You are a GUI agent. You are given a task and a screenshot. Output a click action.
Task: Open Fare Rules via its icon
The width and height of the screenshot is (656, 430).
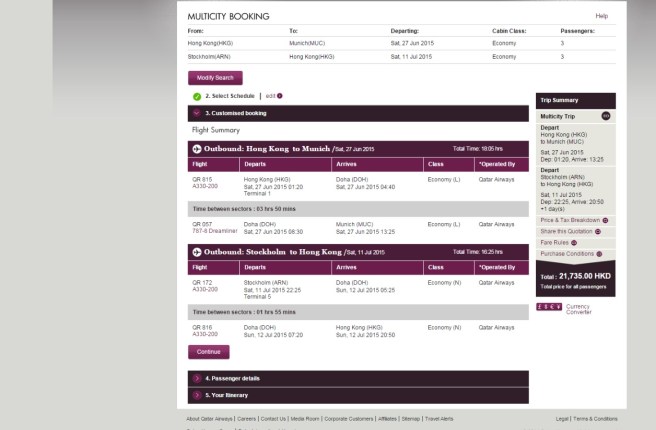574,242
